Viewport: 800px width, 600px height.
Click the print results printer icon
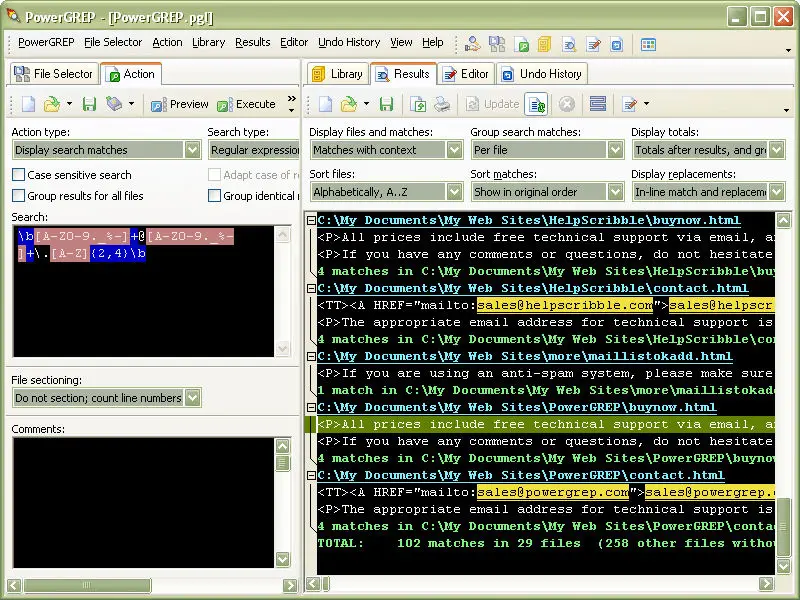coord(442,104)
